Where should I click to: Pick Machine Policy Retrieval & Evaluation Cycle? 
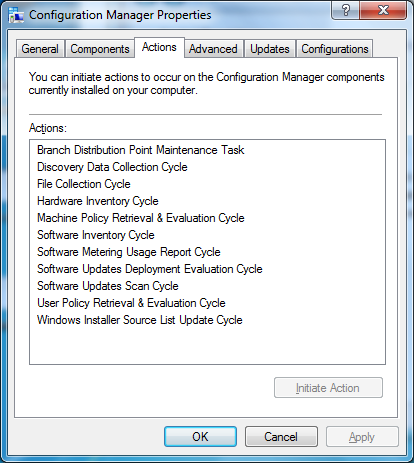pyautogui.click(x=141, y=218)
